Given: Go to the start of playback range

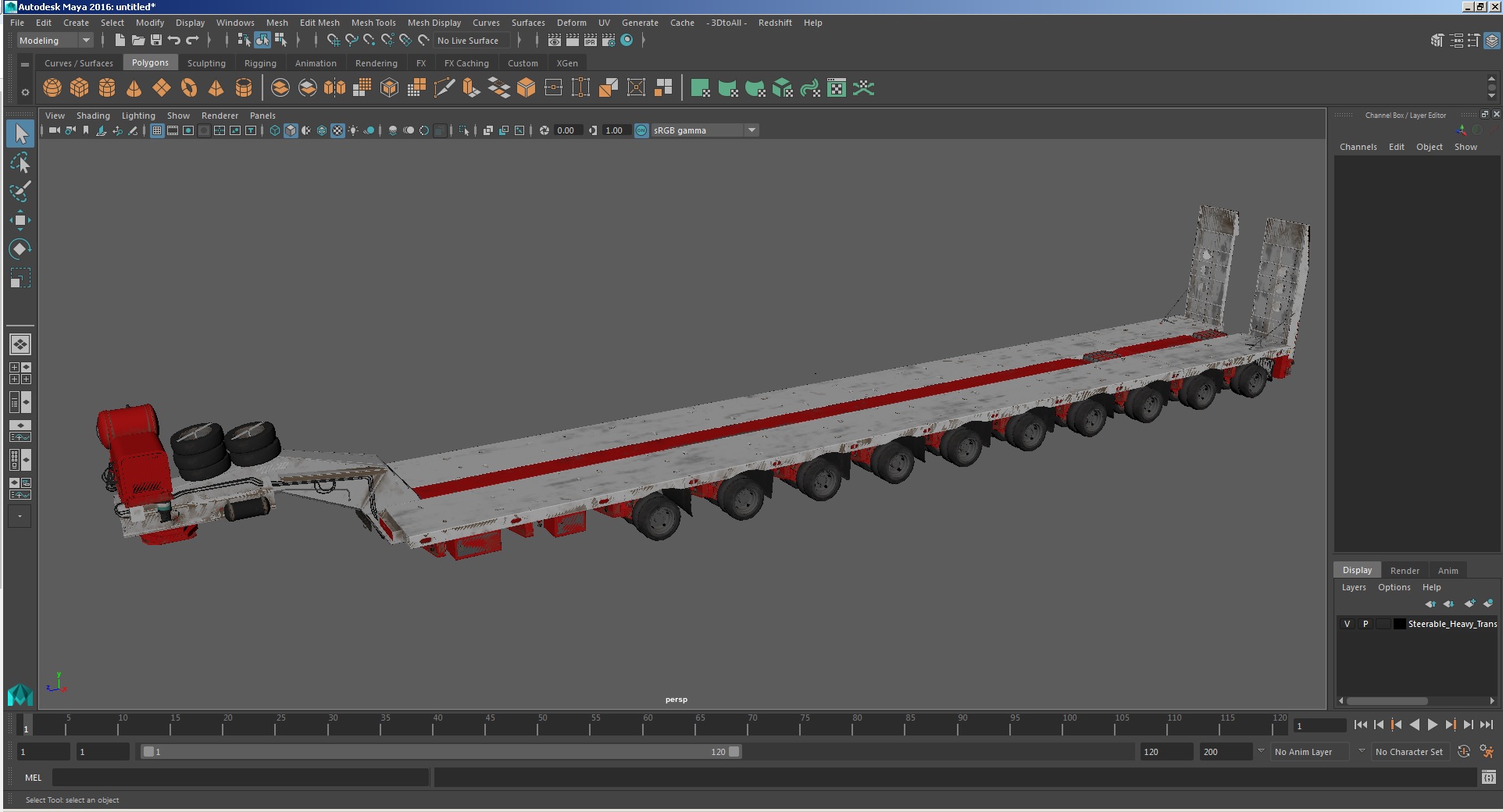Looking at the screenshot, I should click(1360, 725).
